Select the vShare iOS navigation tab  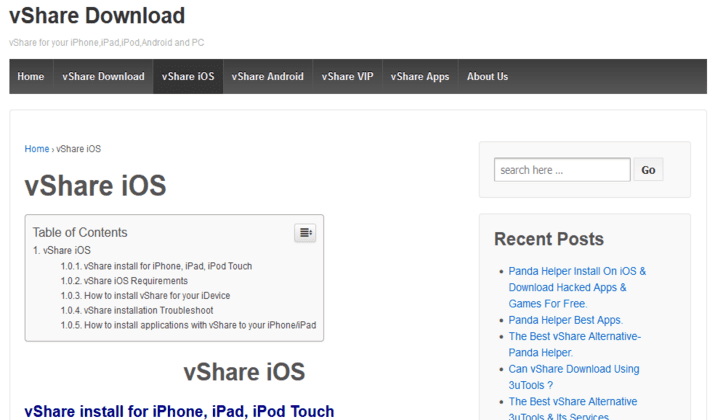pyautogui.click(x=188, y=77)
